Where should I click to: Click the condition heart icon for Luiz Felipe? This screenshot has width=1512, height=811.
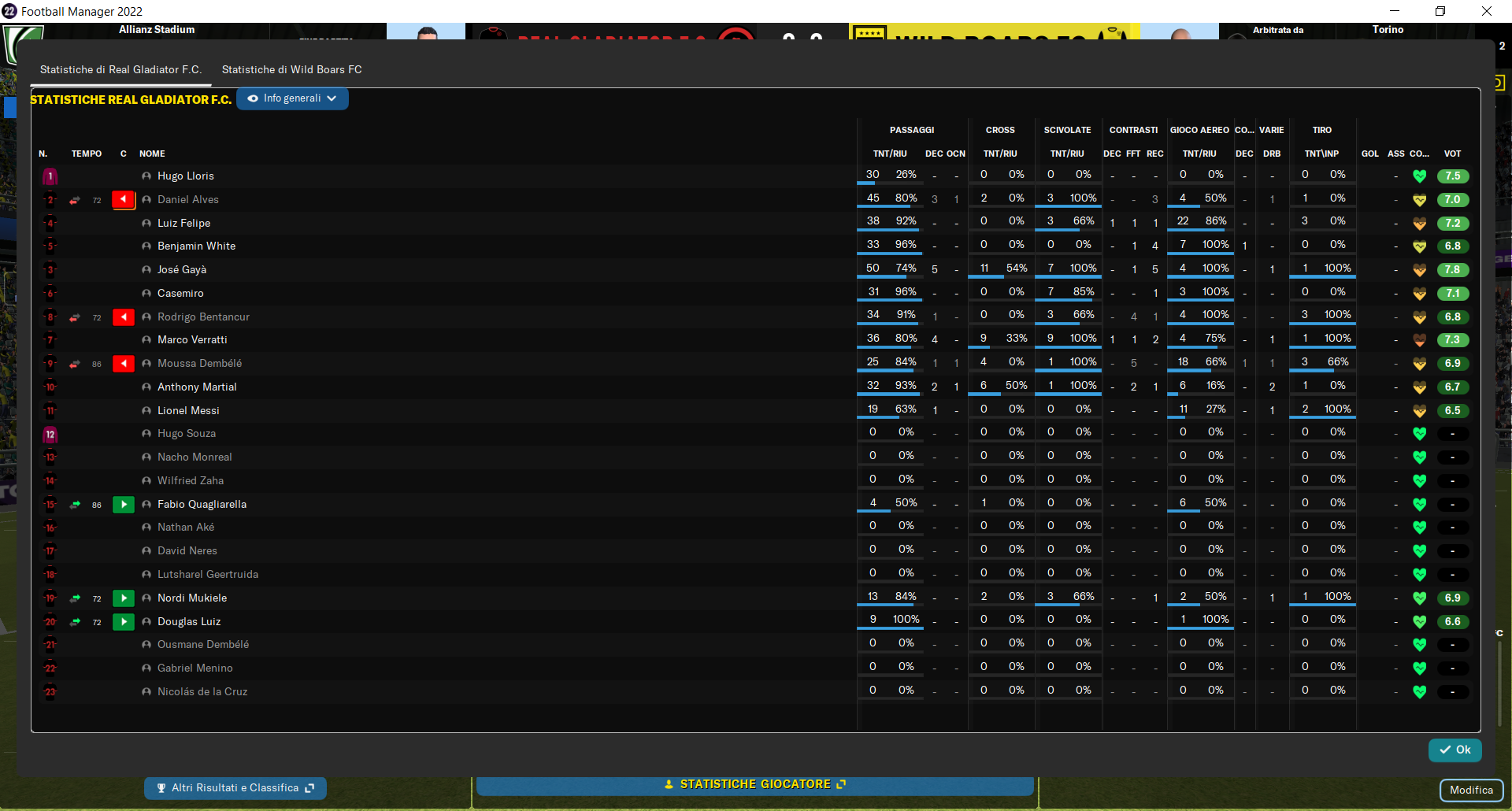click(x=1420, y=224)
